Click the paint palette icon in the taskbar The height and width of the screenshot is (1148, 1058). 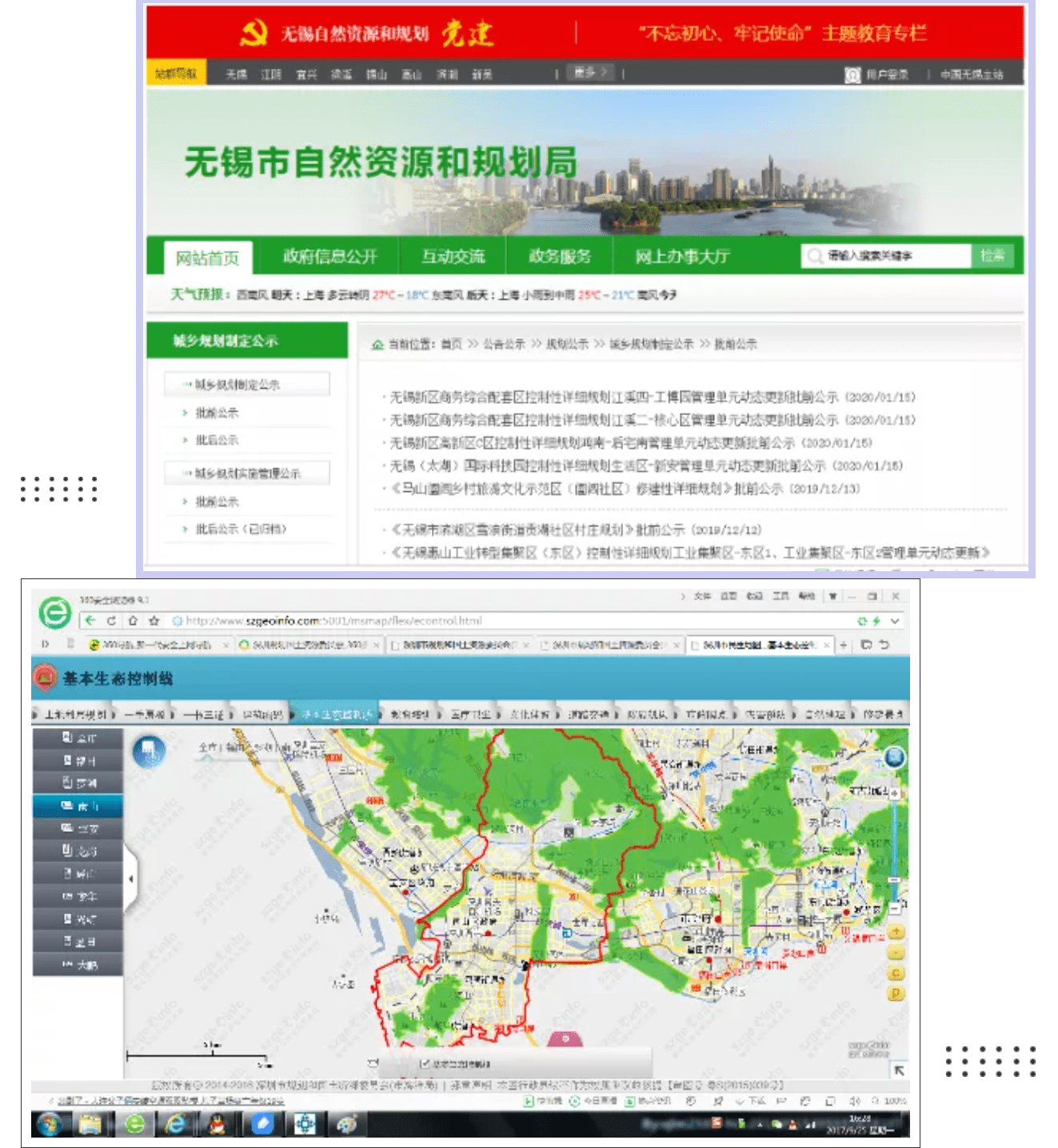[346, 1124]
